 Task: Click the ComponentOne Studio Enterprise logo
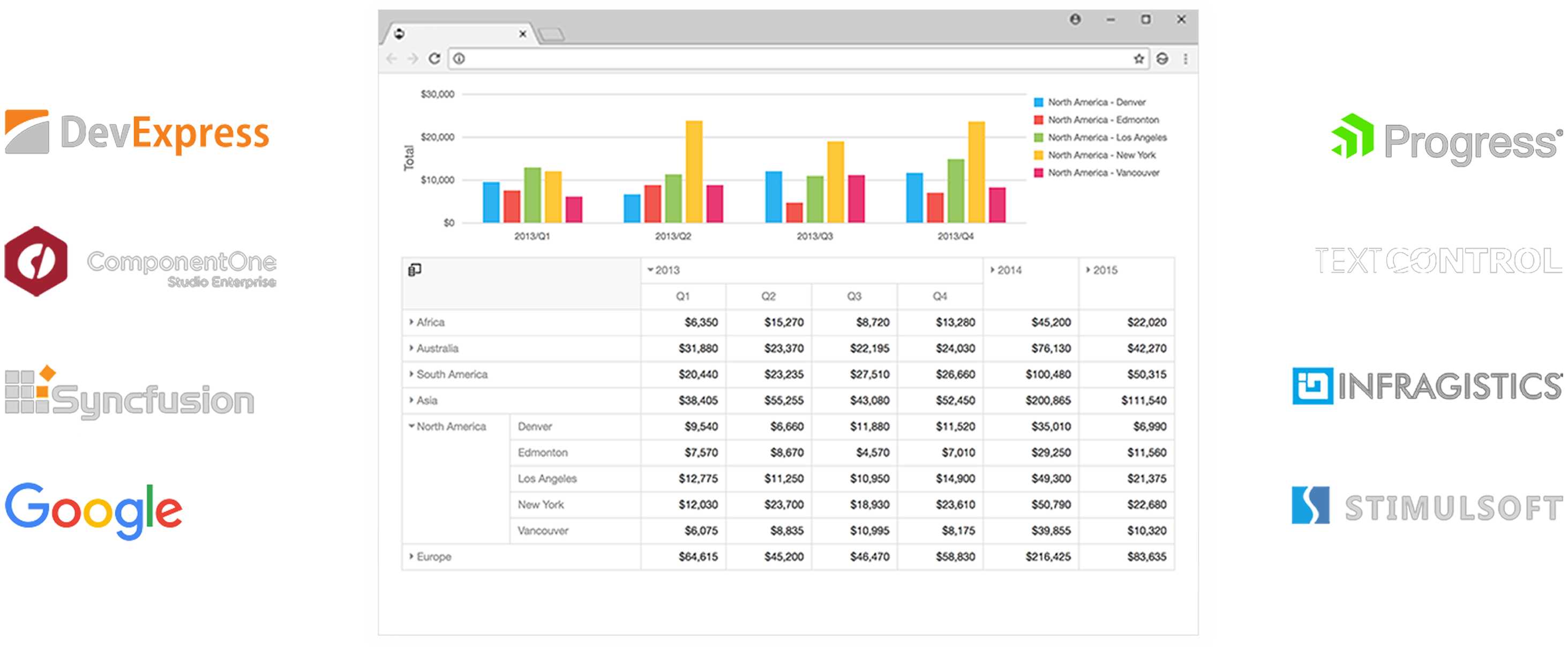[x=140, y=262]
